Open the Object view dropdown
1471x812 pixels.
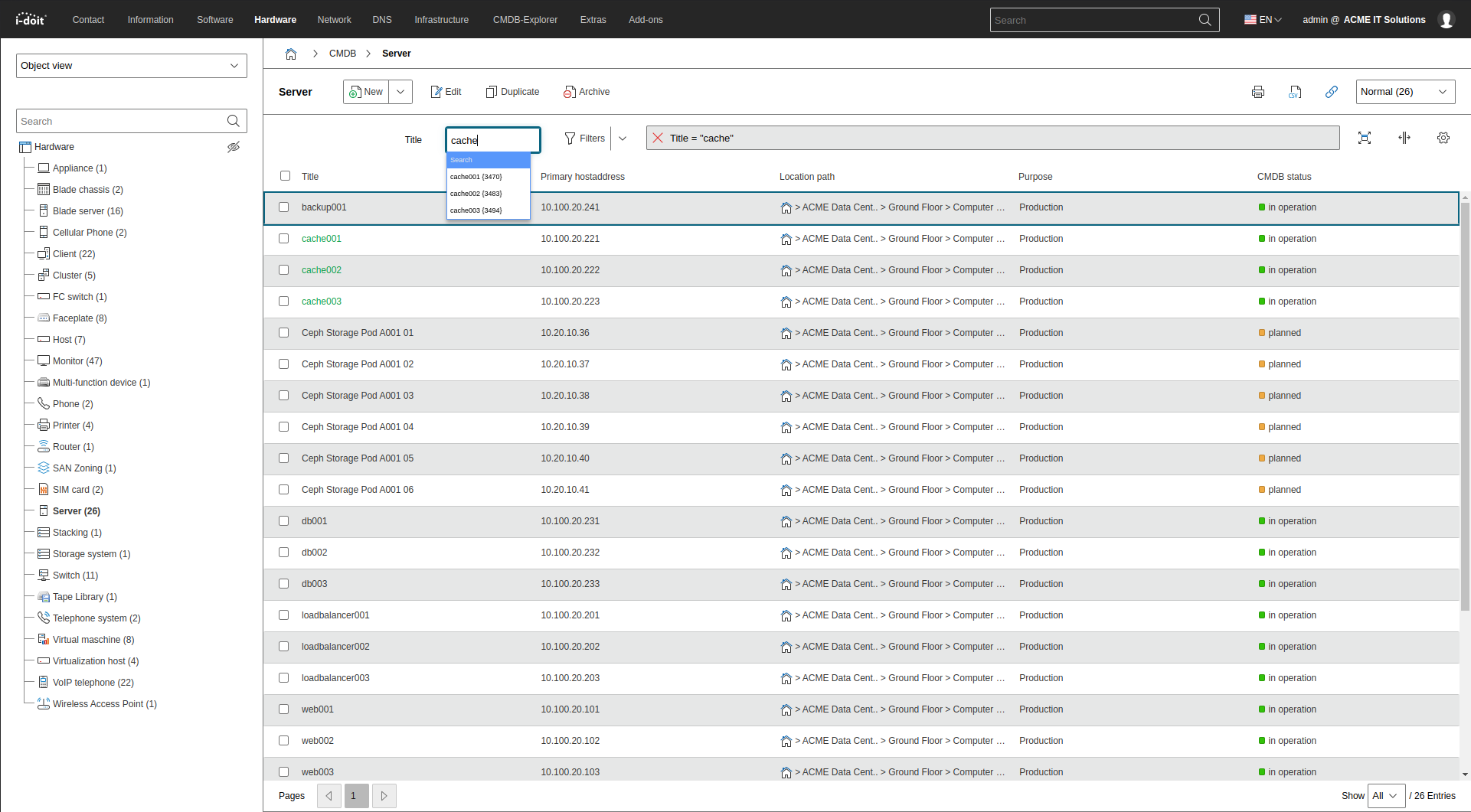pos(132,66)
